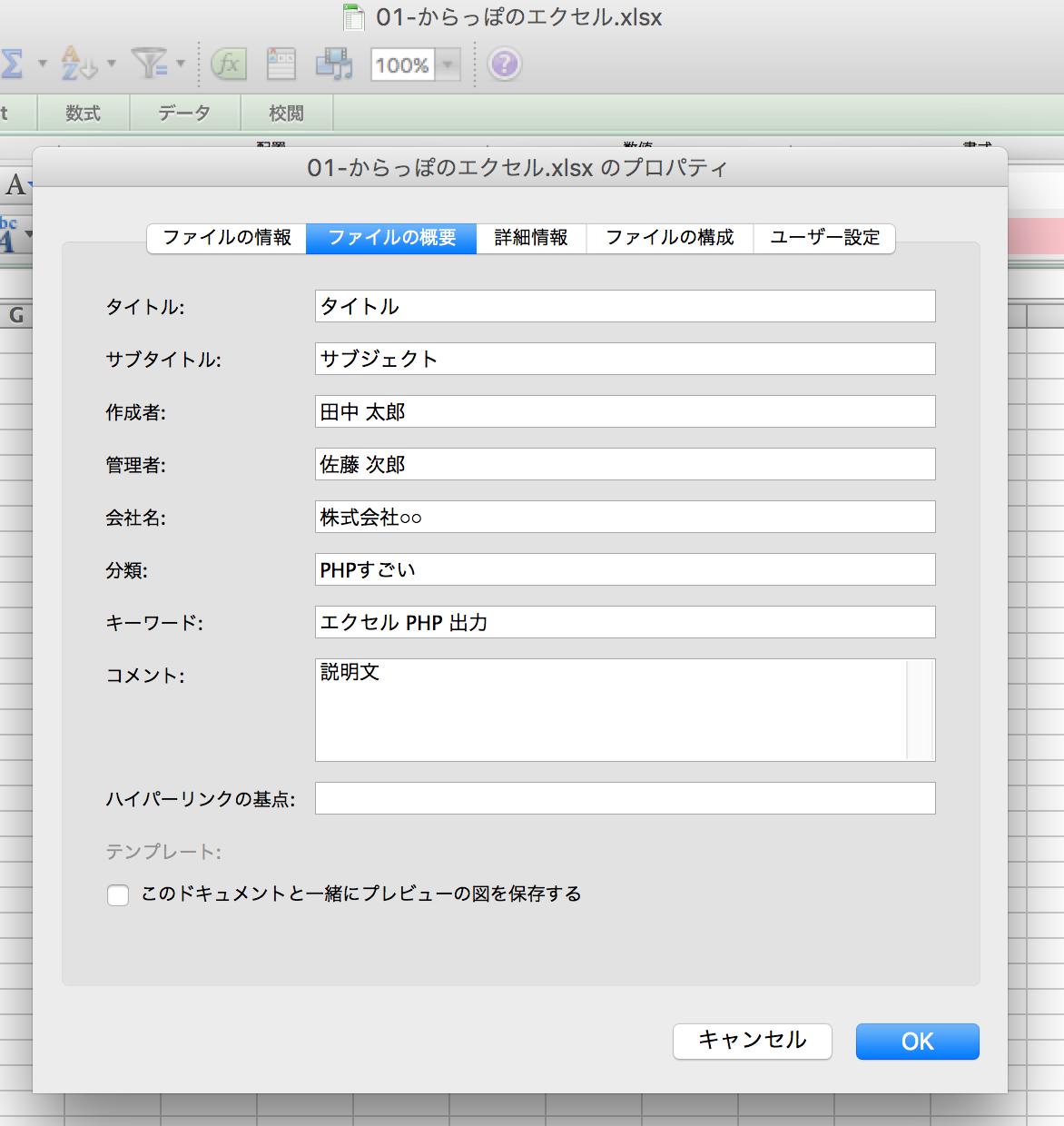Enable saving preview picture with this document

(x=118, y=895)
